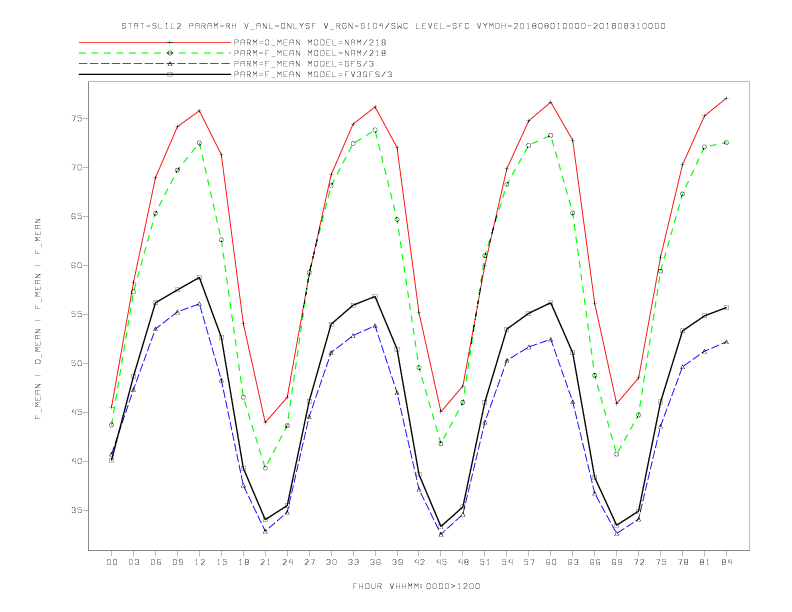The image size is (792, 612).
Task: Click the x-axis tick label 51
Action: (x=485, y=562)
